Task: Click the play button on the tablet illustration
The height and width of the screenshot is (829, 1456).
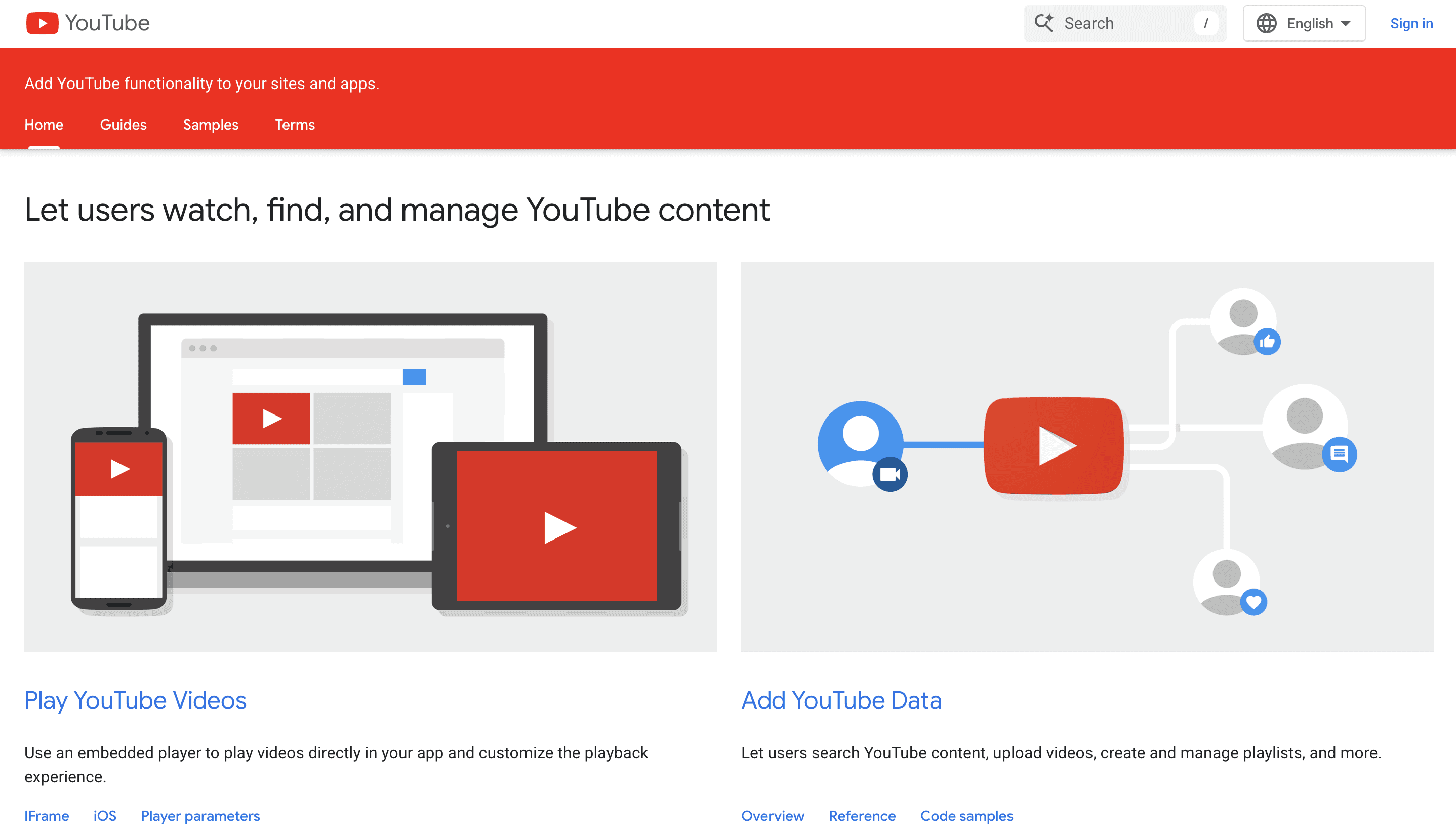Action: tap(558, 527)
